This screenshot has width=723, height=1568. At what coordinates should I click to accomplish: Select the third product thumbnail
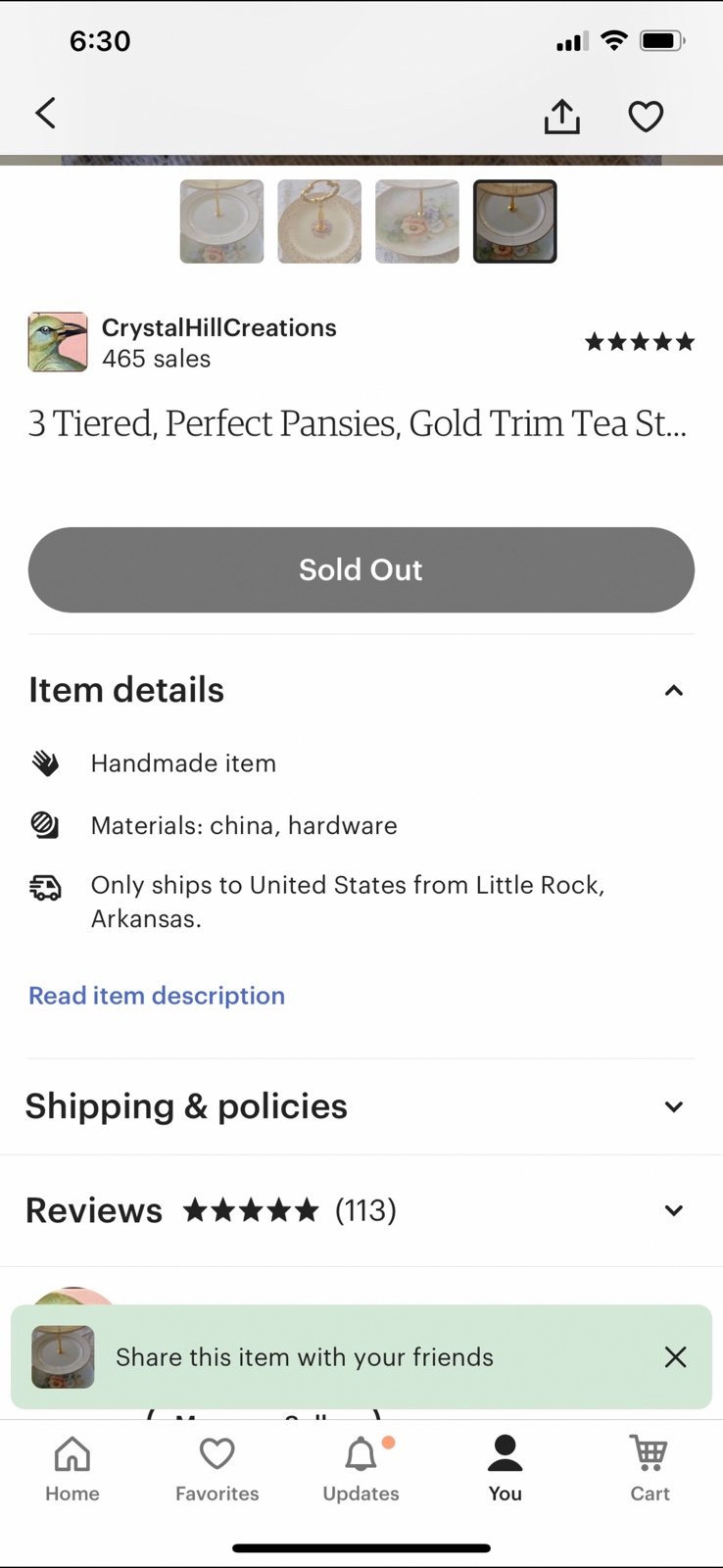[x=417, y=221]
